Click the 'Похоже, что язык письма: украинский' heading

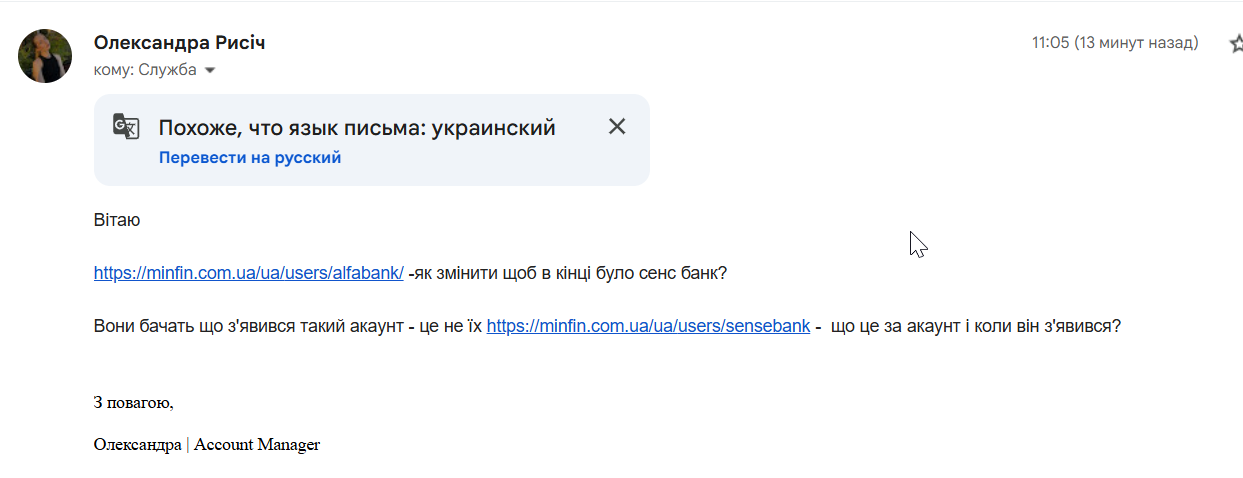(x=357, y=128)
